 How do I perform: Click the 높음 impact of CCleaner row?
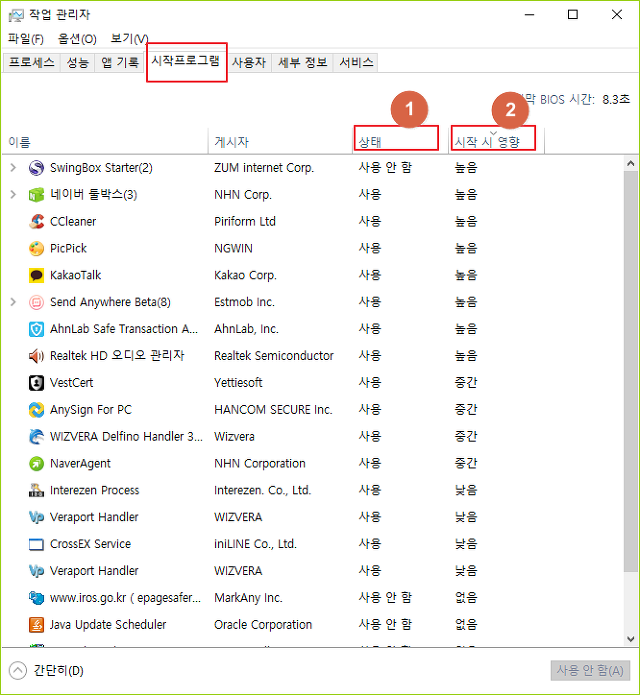pyautogui.click(x=466, y=221)
